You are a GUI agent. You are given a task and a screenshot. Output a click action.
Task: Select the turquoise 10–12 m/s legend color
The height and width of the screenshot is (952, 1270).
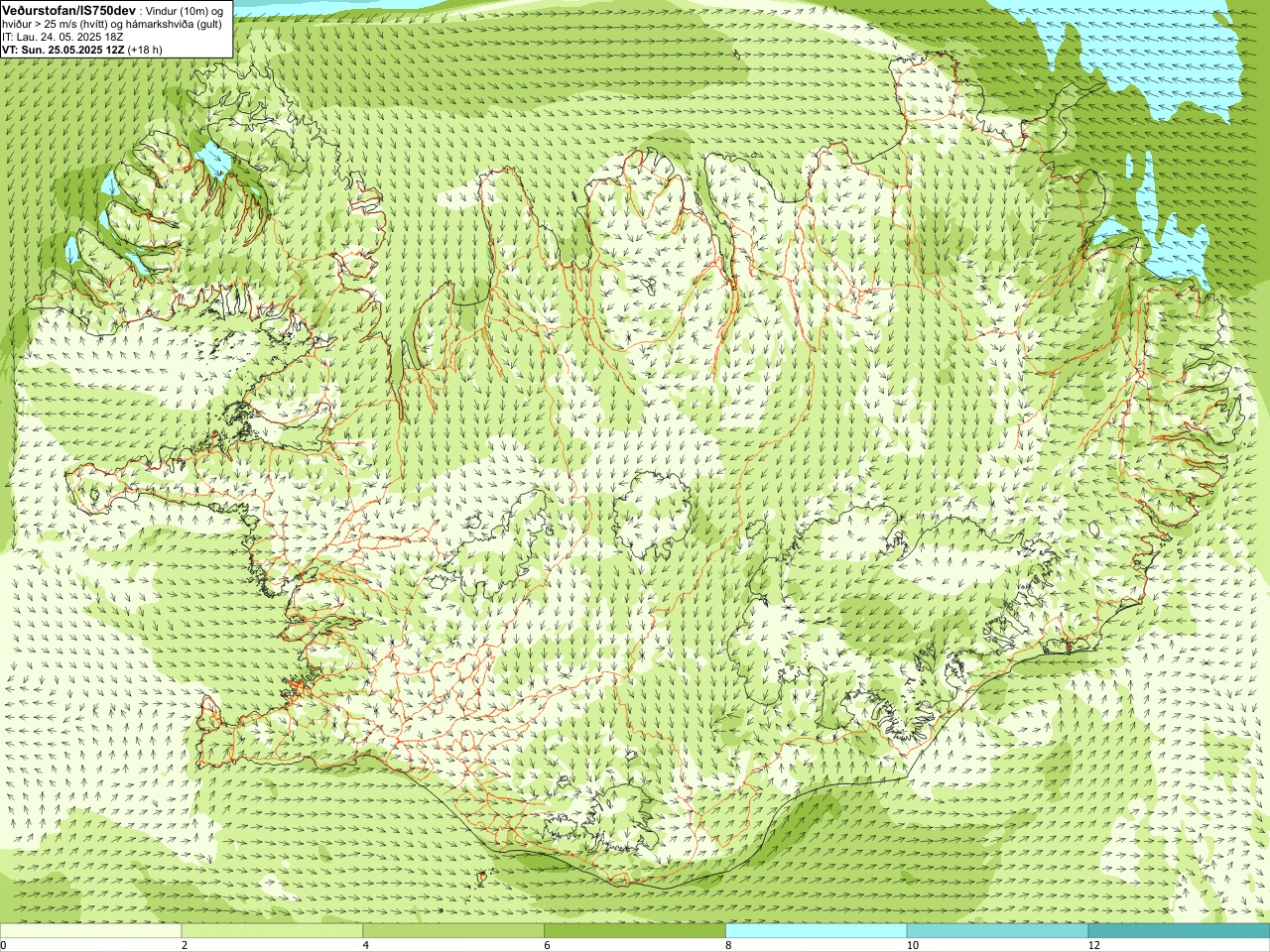click(x=997, y=931)
